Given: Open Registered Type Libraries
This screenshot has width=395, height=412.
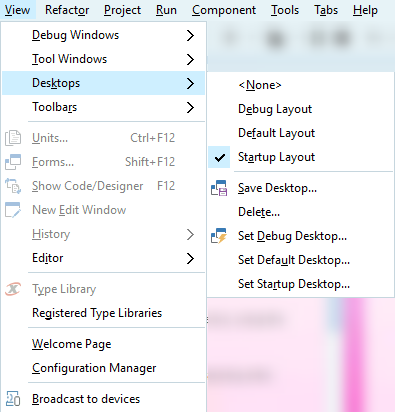Looking at the screenshot, I should coord(103,313).
